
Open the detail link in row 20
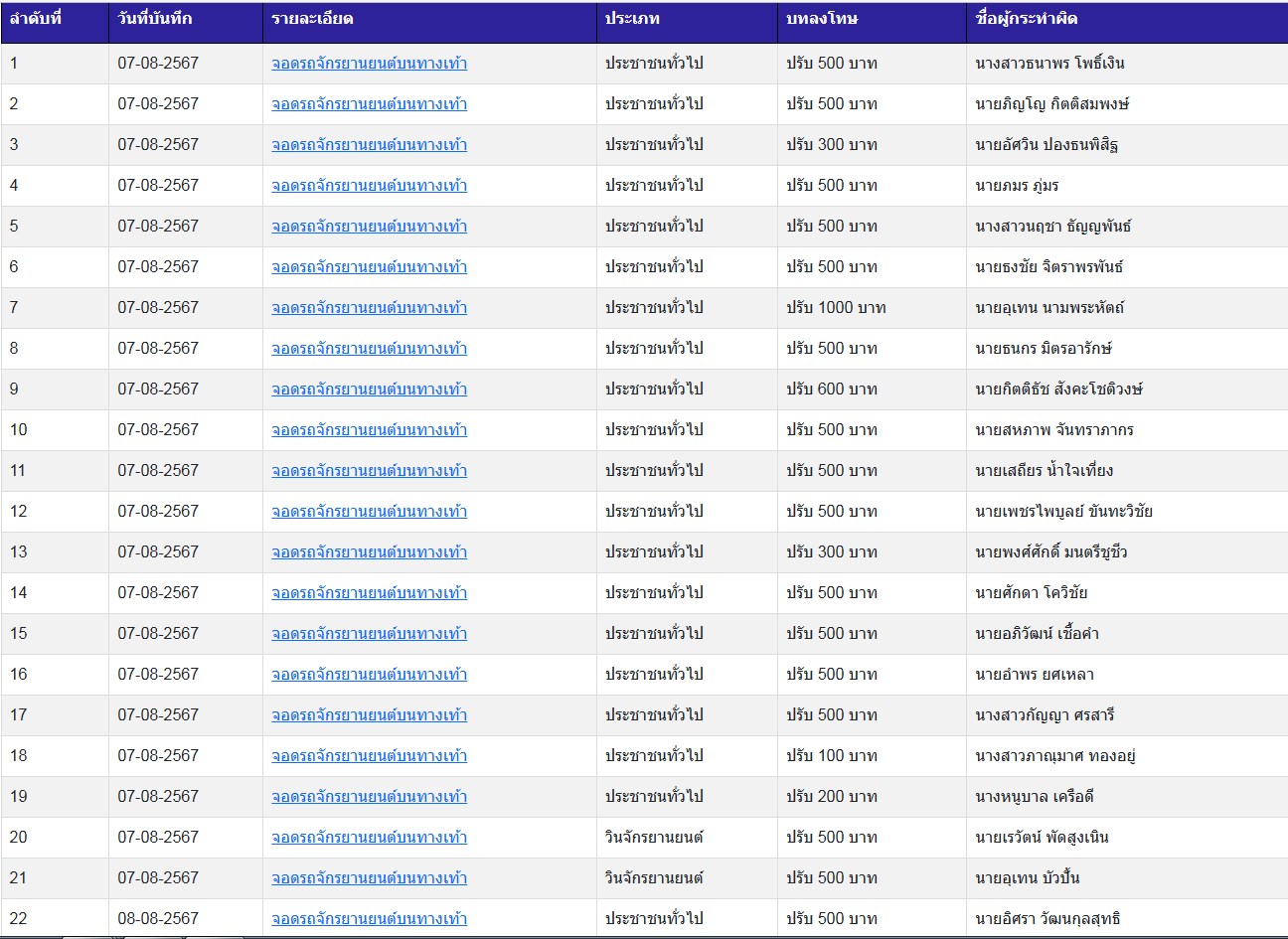tap(369, 838)
